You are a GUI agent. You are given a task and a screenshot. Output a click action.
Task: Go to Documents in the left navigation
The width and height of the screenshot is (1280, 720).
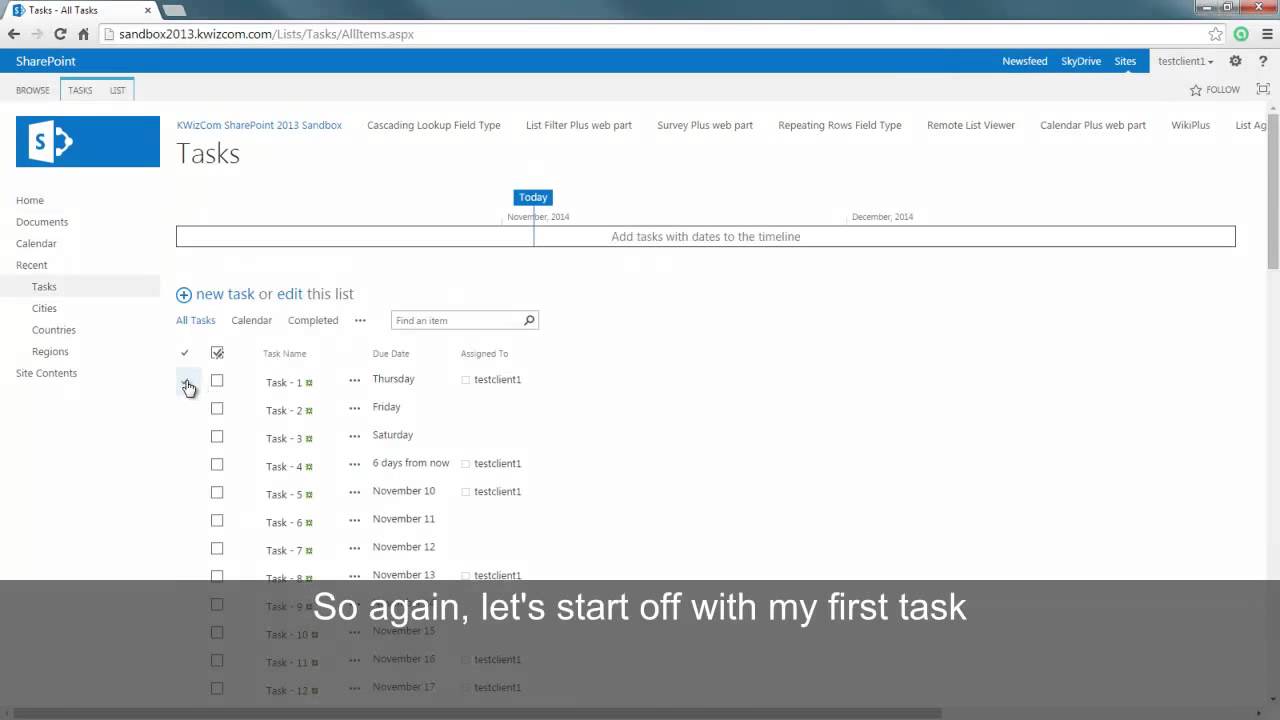pyautogui.click(x=42, y=222)
